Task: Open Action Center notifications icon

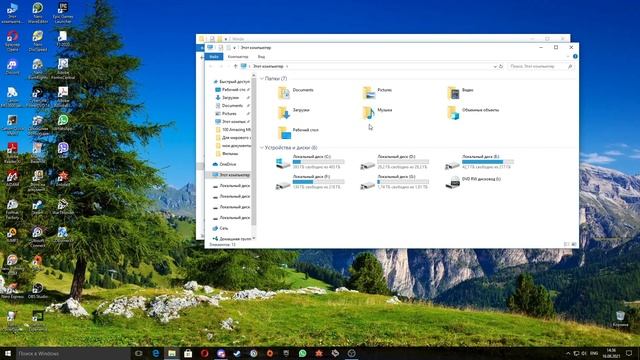Action: click(629, 353)
